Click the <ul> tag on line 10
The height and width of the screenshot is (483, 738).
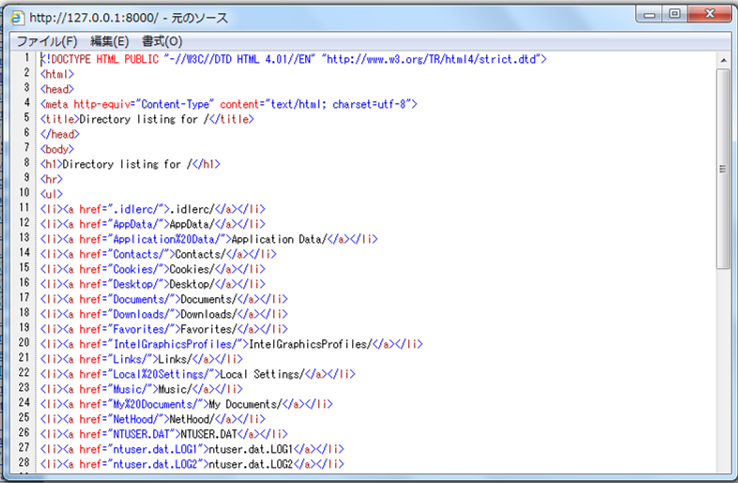[51, 194]
